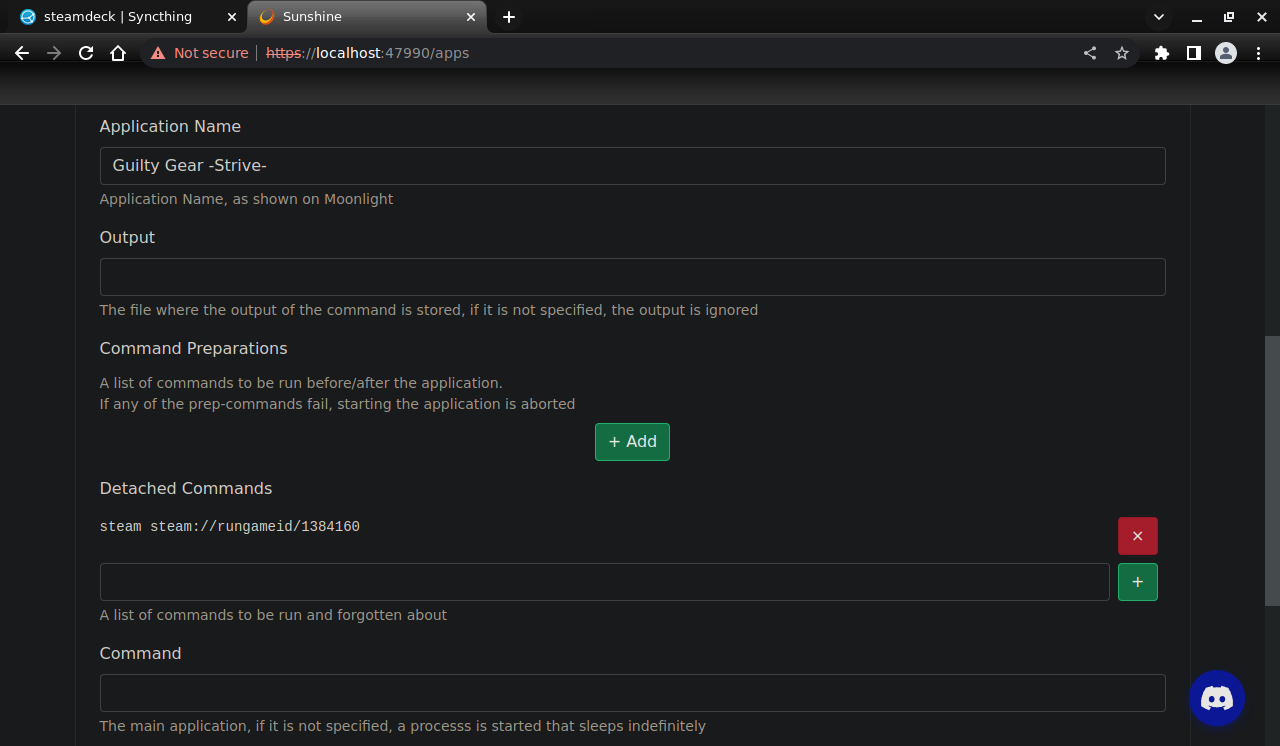Click the Not secure warning indicator

[200, 53]
